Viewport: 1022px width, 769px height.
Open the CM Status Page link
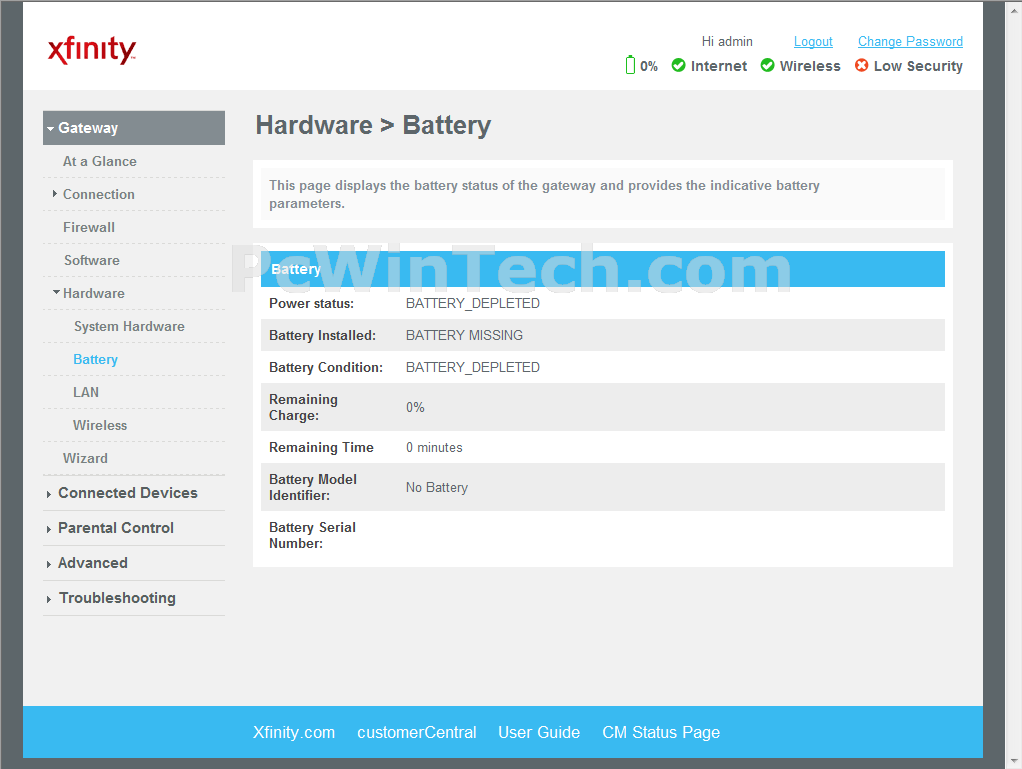point(661,733)
